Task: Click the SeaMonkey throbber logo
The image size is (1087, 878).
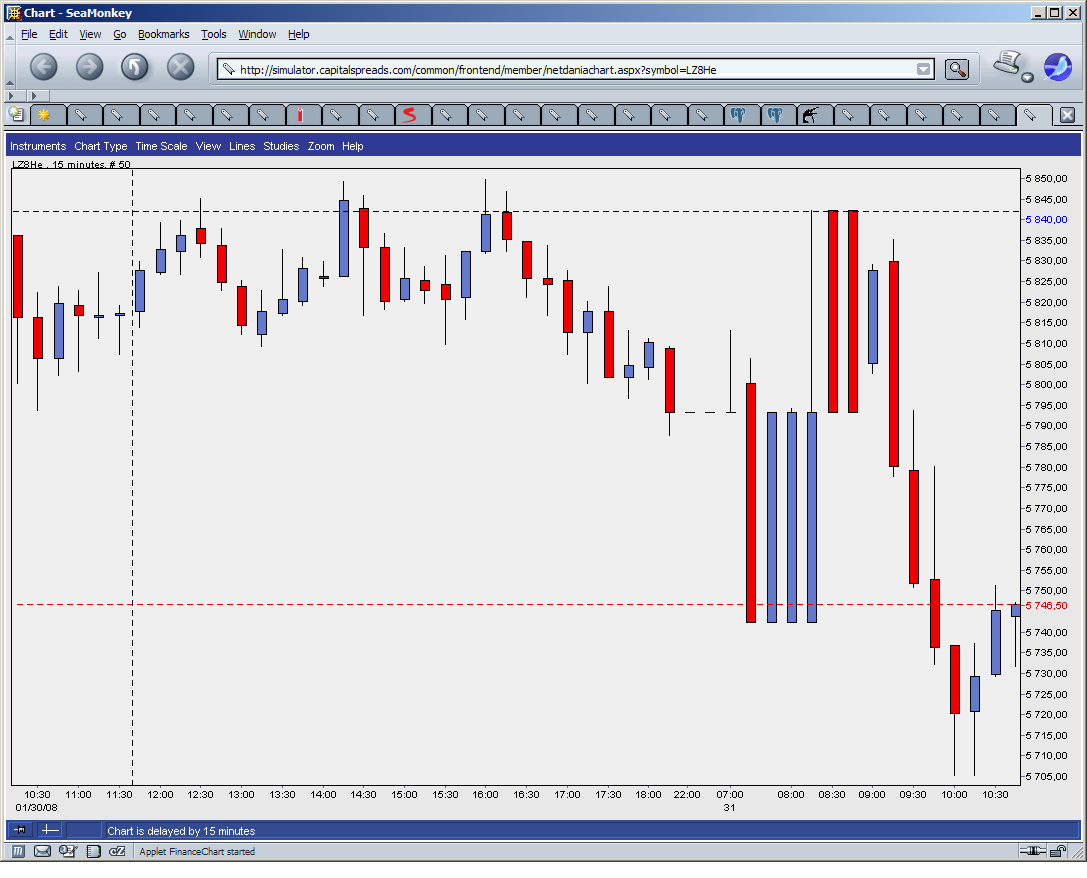Action: point(1057,67)
